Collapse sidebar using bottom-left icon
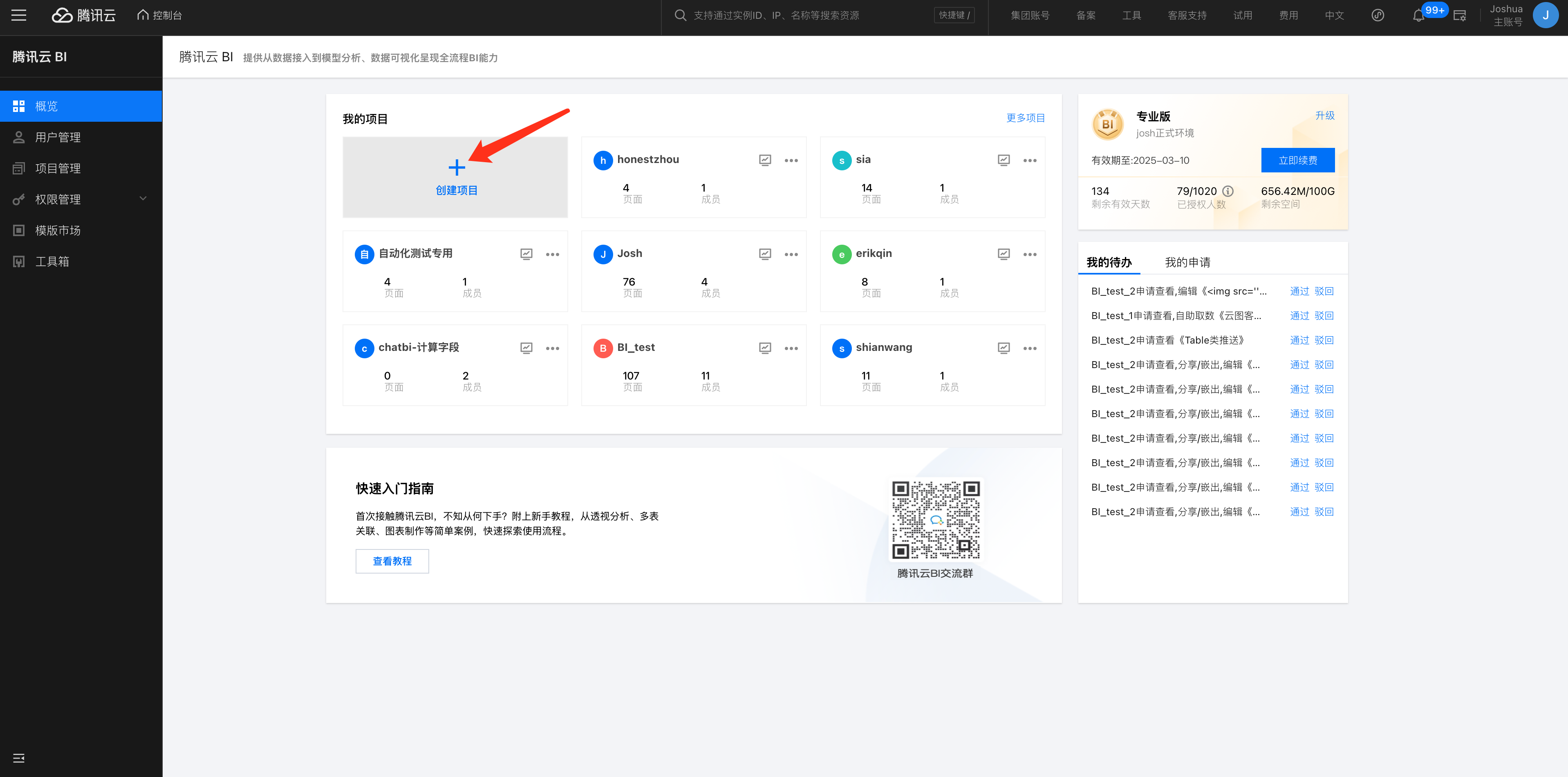The height and width of the screenshot is (777, 1568). coord(19,757)
